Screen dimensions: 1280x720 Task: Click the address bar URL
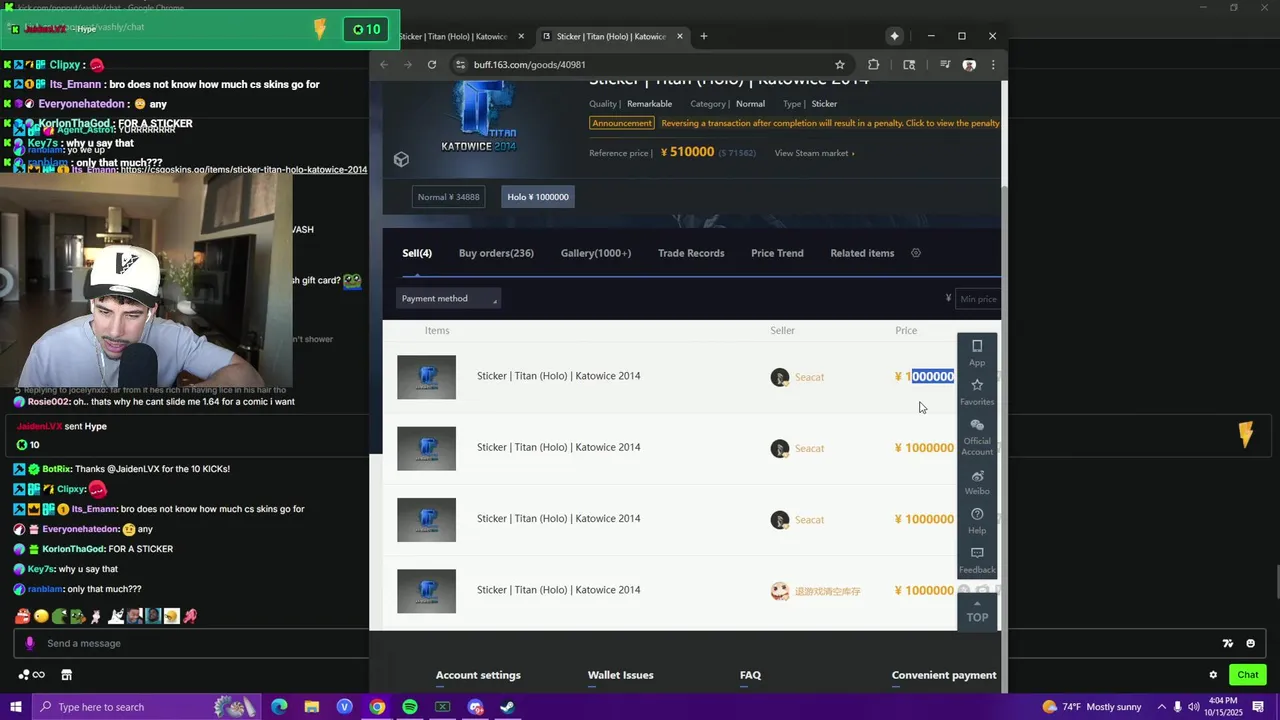pos(530,65)
